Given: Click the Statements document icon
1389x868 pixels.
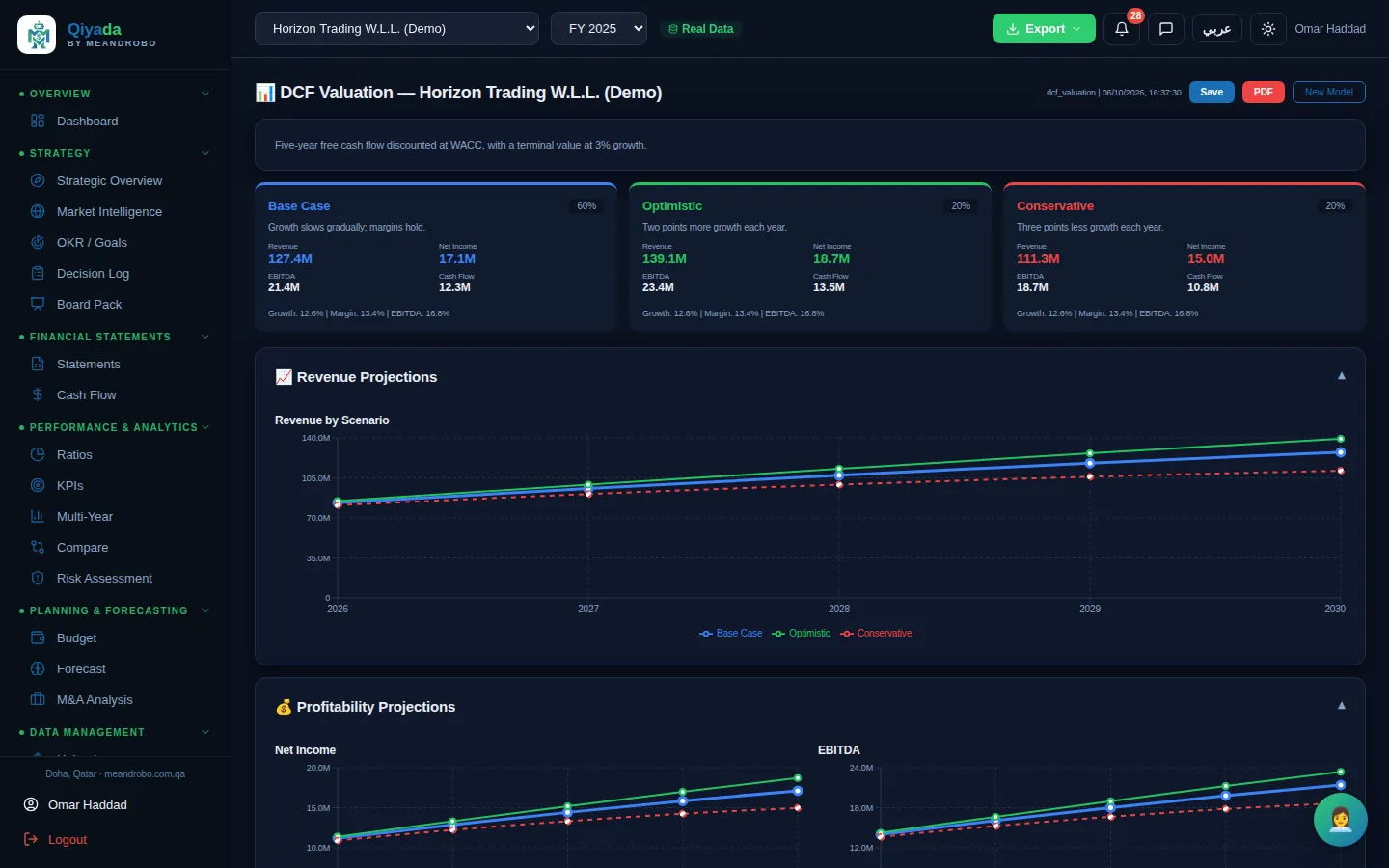Looking at the screenshot, I should coord(38,364).
